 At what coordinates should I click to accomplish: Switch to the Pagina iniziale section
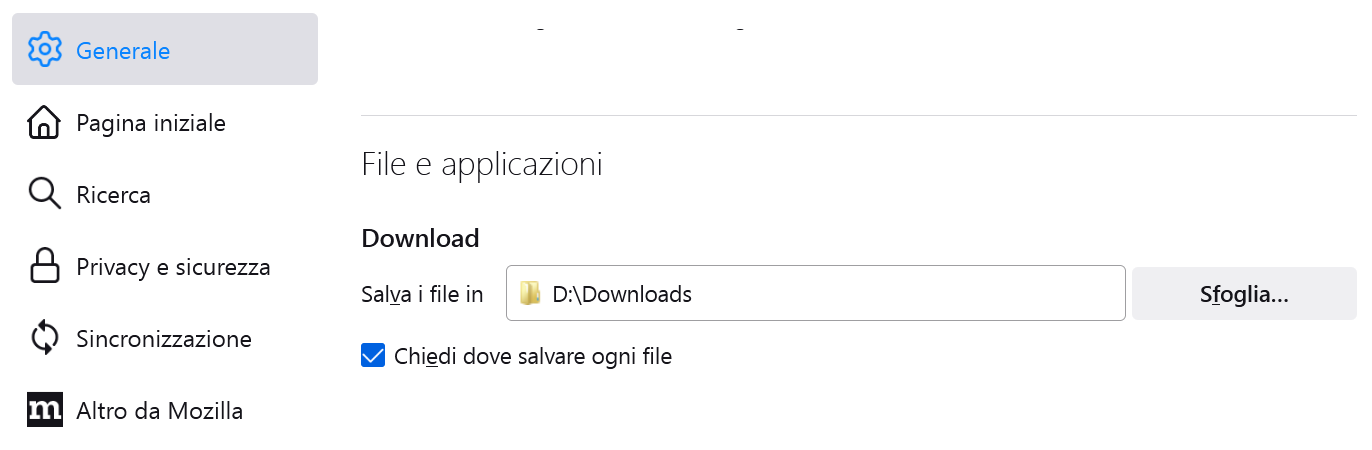[x=151, y=123]
